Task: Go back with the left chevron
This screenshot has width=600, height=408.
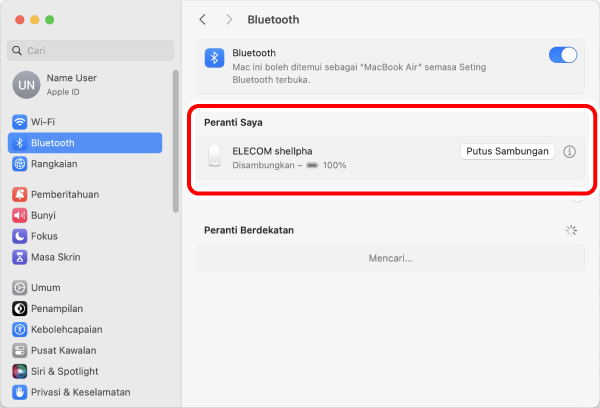Action: (203, 20)
